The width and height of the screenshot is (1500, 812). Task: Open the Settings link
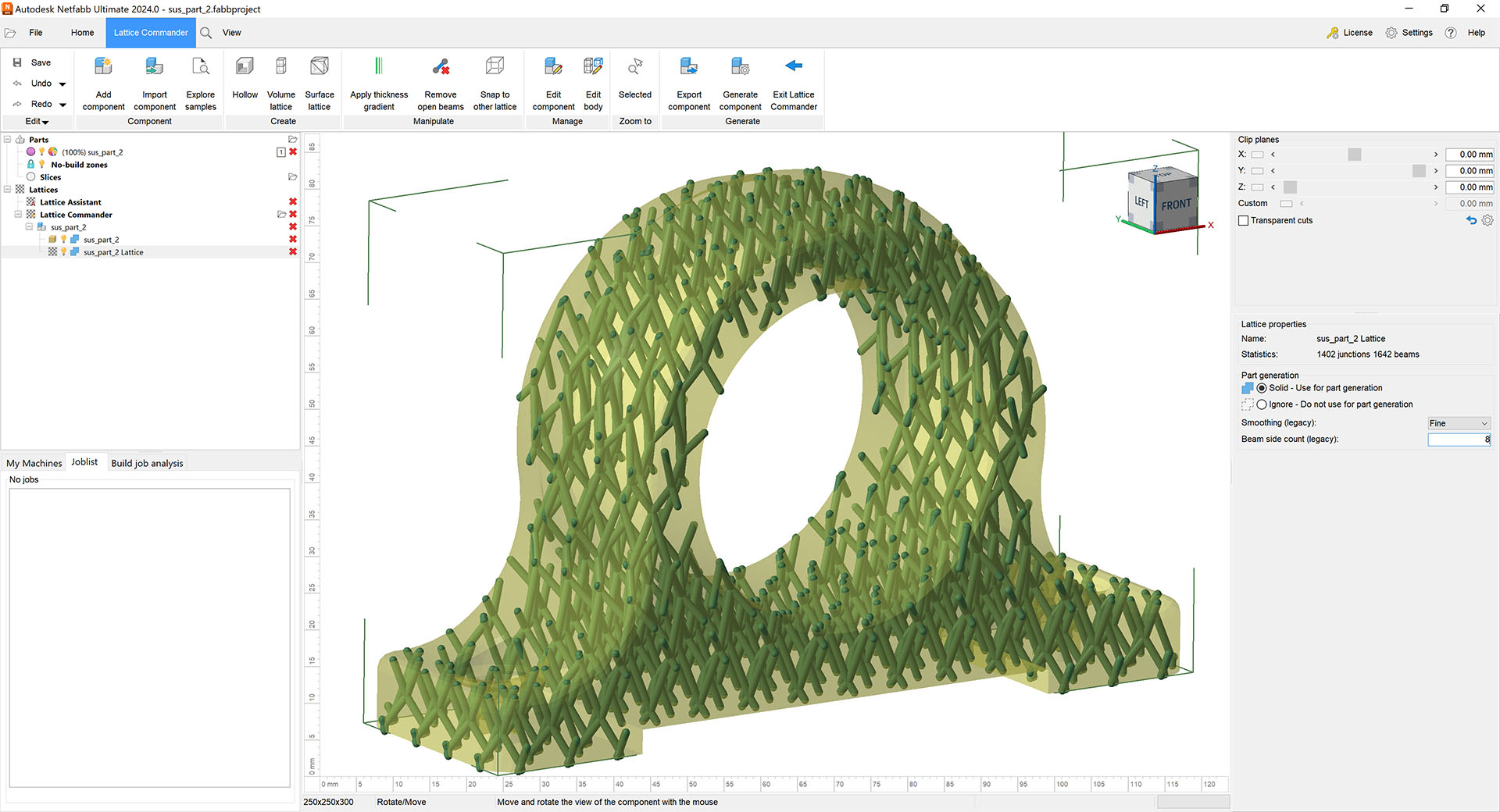tap(1416, 33)
